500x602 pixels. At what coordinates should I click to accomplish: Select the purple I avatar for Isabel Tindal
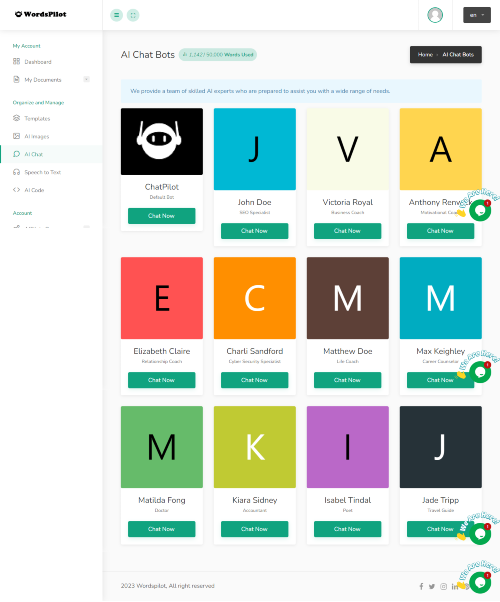coord(348,447)
